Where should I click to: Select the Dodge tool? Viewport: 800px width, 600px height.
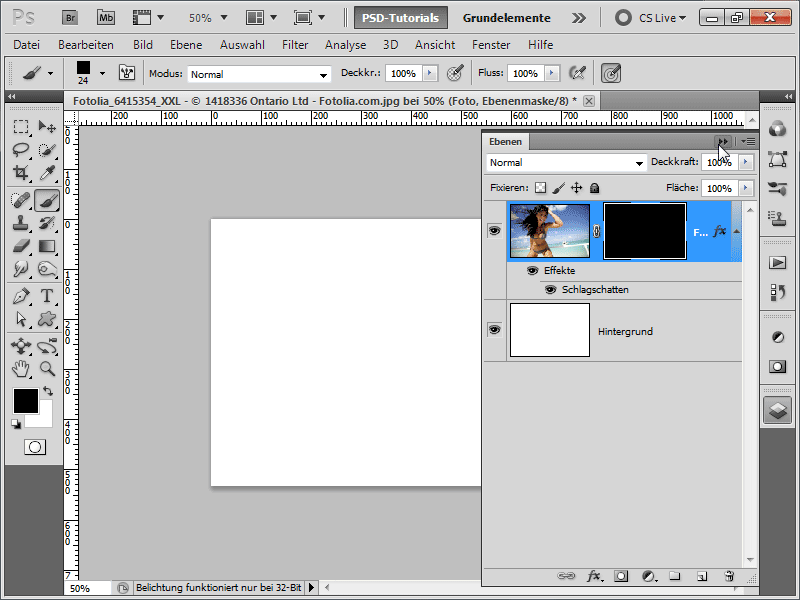click(x=47, y=269)
